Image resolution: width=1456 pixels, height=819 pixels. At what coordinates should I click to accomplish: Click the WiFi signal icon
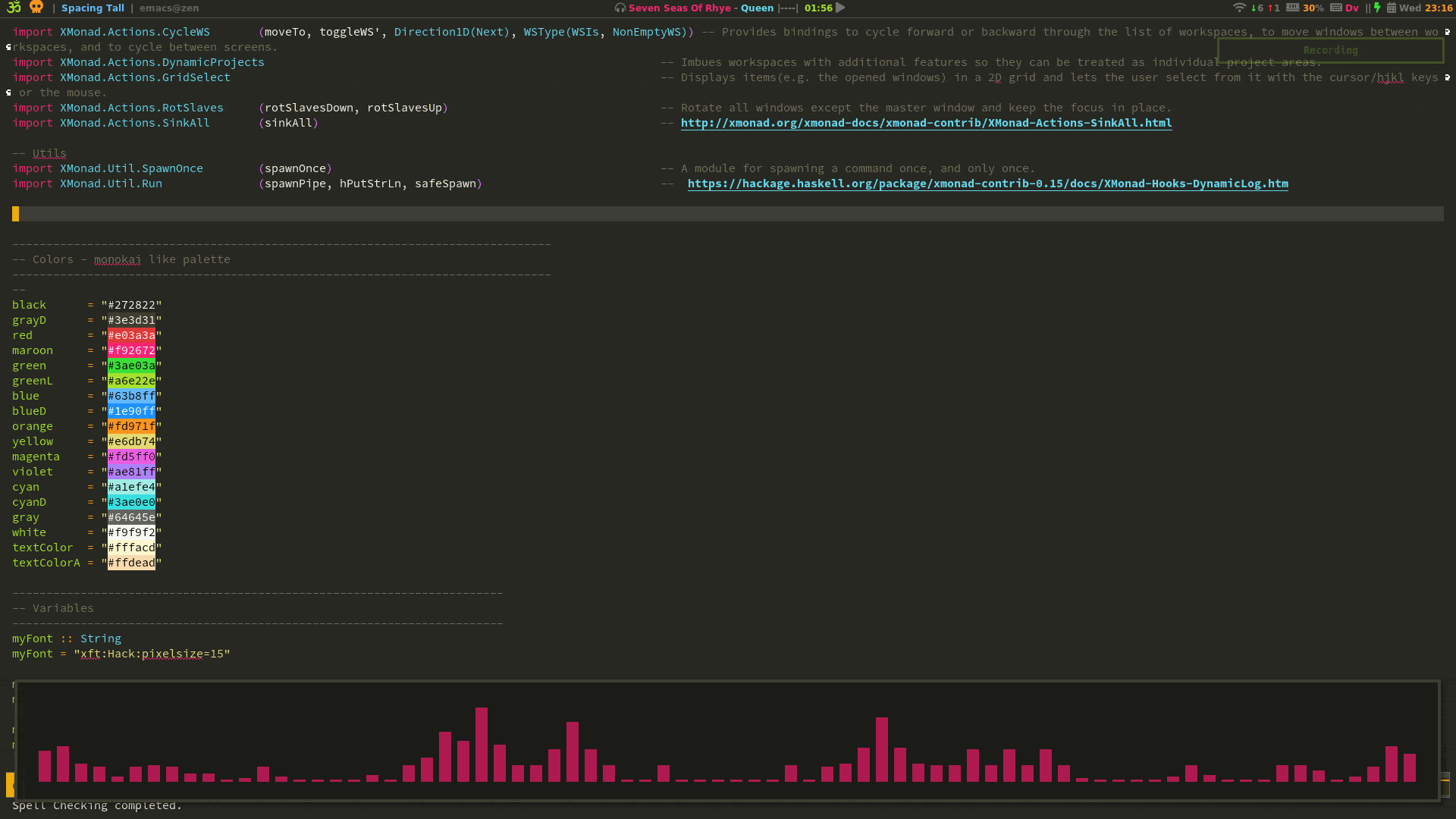pos(1239,8)
